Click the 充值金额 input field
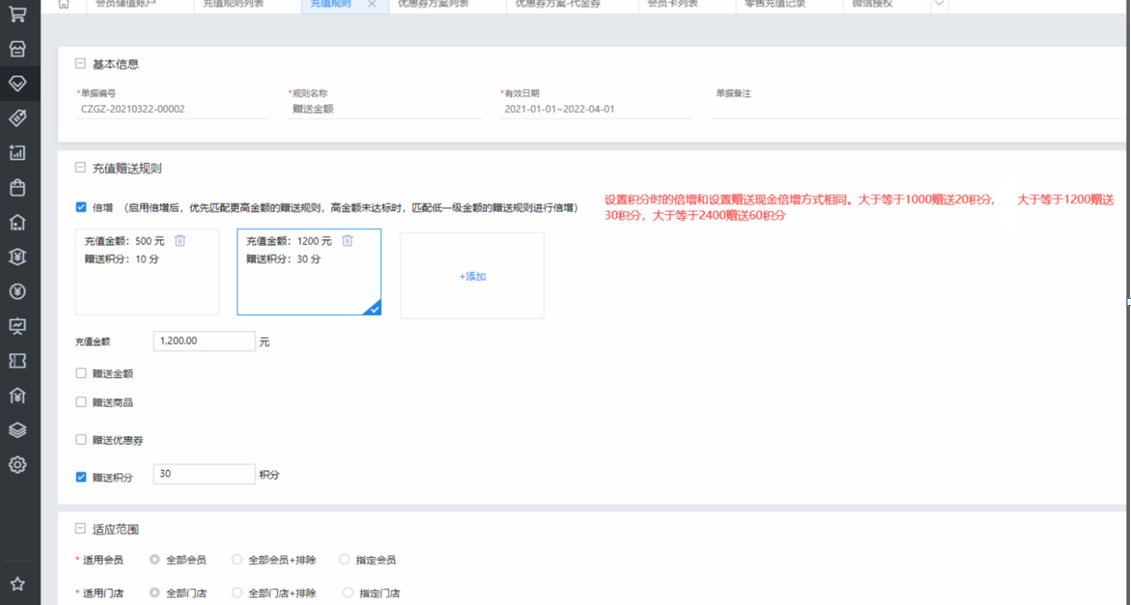Viewport: 1131px width, 605px height. point(204,341)
